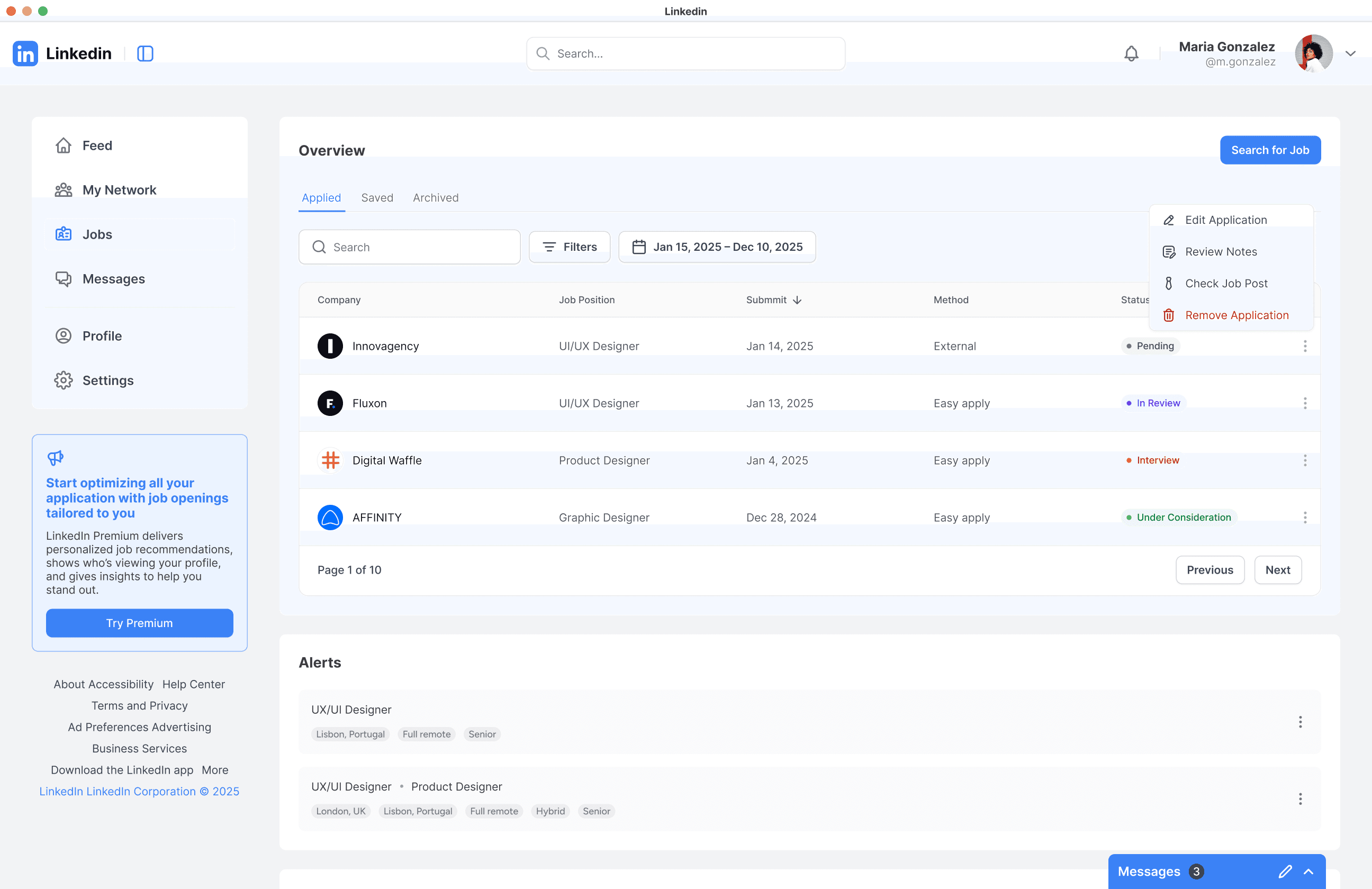Open the Maria Gonzalez account dropdown arrow

[x=1350, y=53]
